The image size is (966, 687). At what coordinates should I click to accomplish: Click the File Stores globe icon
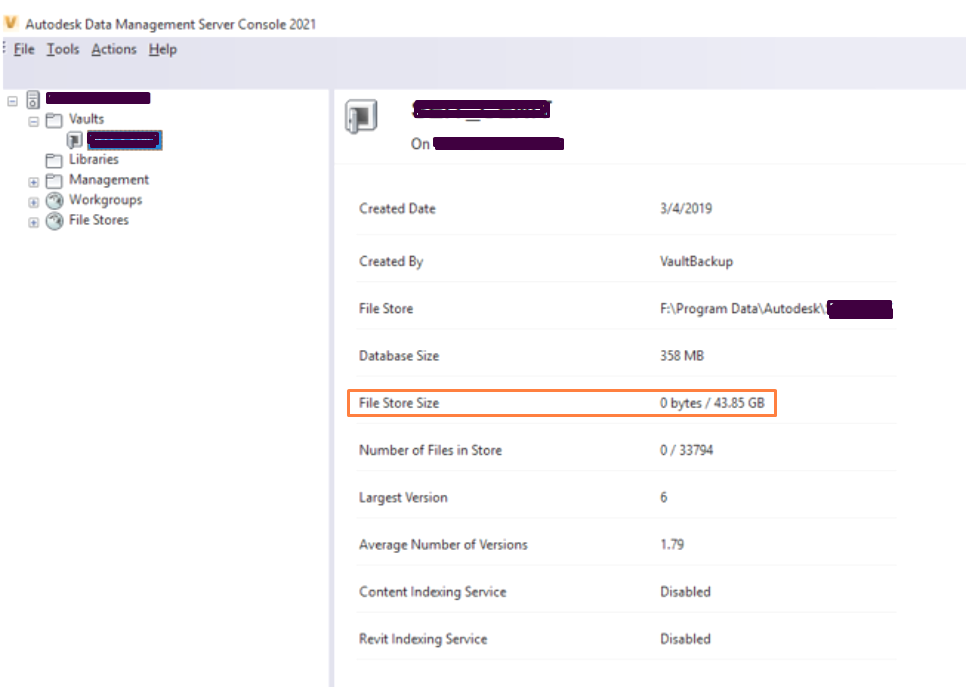(x=55, y=221)
